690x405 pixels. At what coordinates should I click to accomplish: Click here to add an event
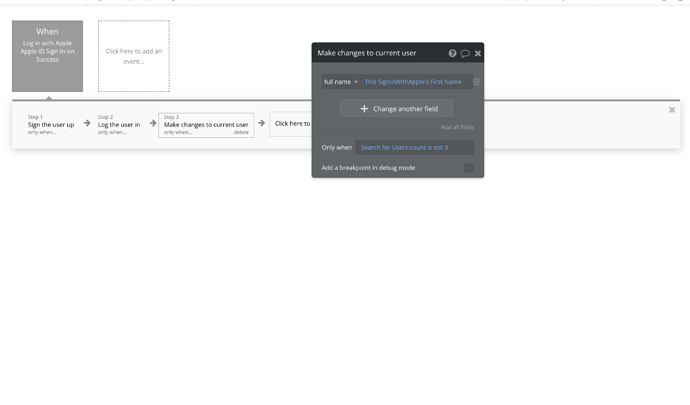[x=134, y=56]
